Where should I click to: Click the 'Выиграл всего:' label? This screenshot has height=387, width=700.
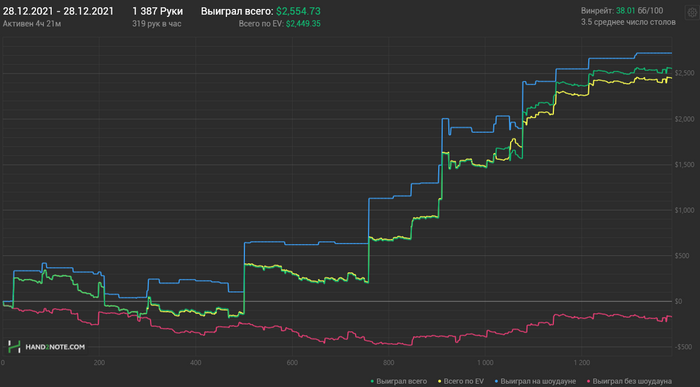pos(237,11)
